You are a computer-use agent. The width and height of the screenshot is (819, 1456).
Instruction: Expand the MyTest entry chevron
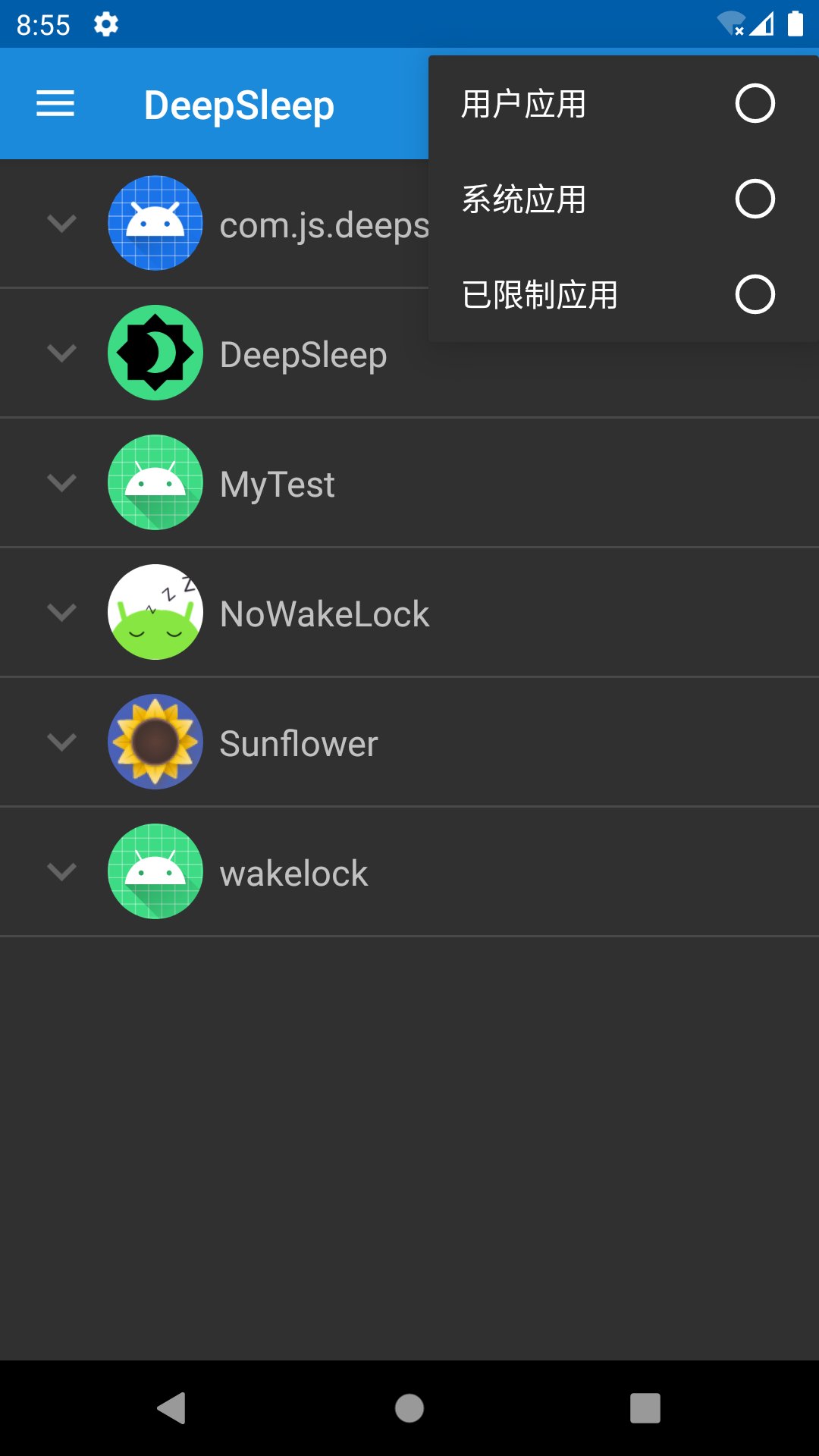coord(61,482)
